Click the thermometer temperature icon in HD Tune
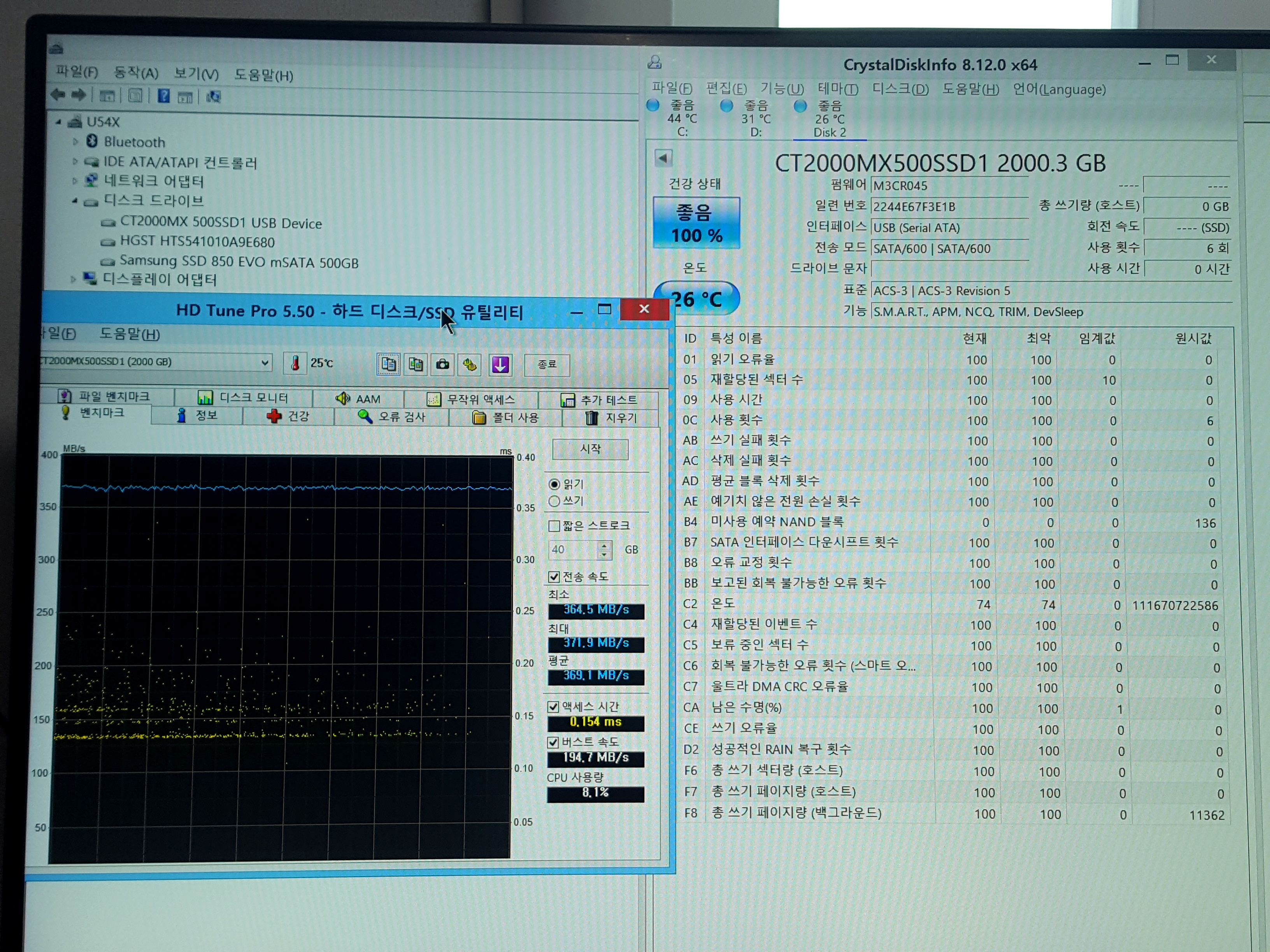Viewport: 1270px width, 952px height. pyautogui.click(x=295, y=363)
